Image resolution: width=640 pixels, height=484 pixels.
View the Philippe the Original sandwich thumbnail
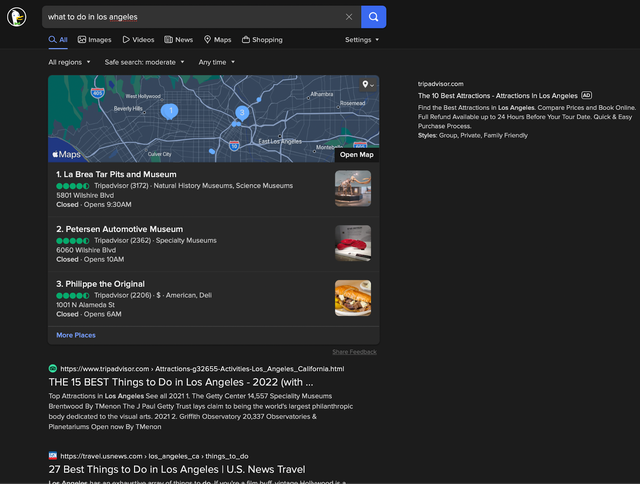(x=353, y=298)
